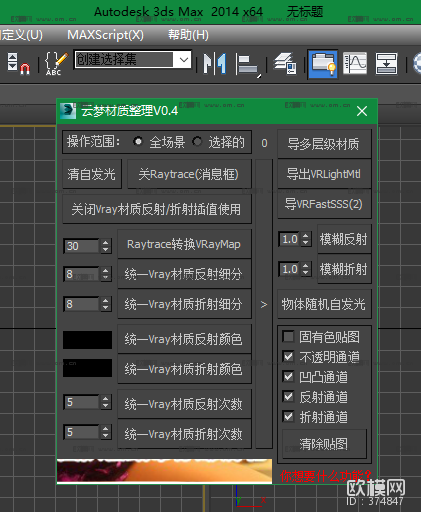
Task: Click the 统一Vray材质折射颜色 button
Action: click(184, 369)
